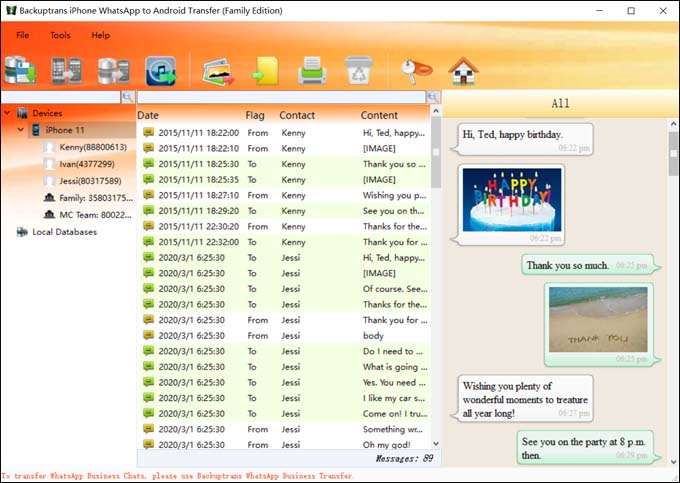
Task: Click the Messages: 89 count in the status bar
Action: 404,458
